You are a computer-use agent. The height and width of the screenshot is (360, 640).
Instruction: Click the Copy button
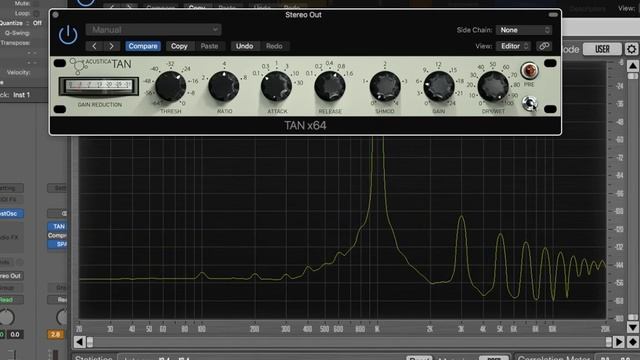click(179, 46)
